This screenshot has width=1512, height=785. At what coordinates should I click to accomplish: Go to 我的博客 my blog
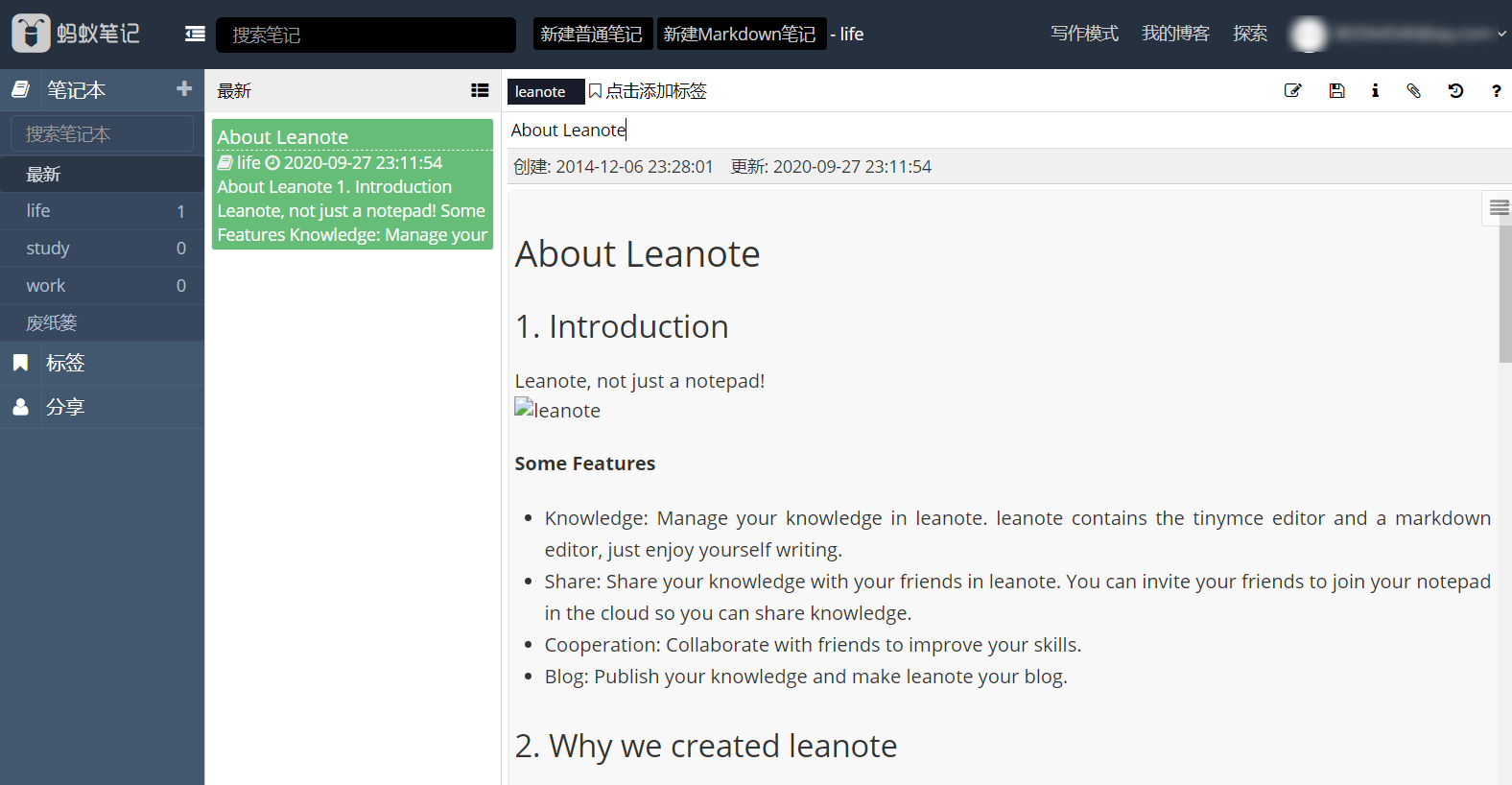point(1175,34)
